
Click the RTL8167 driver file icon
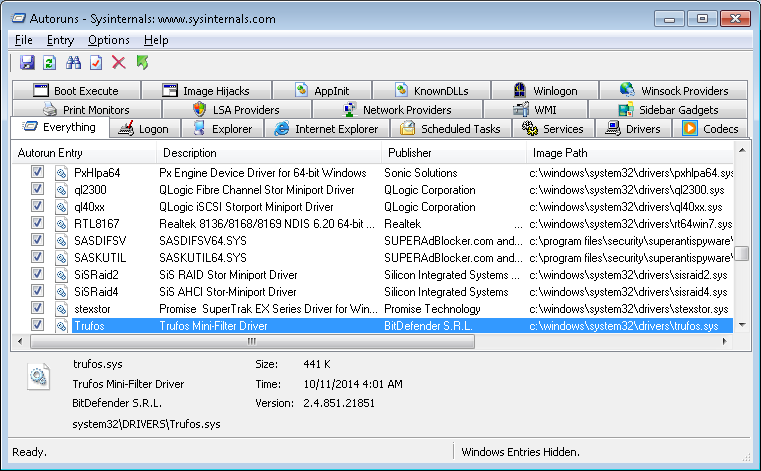tap(61, 224)
